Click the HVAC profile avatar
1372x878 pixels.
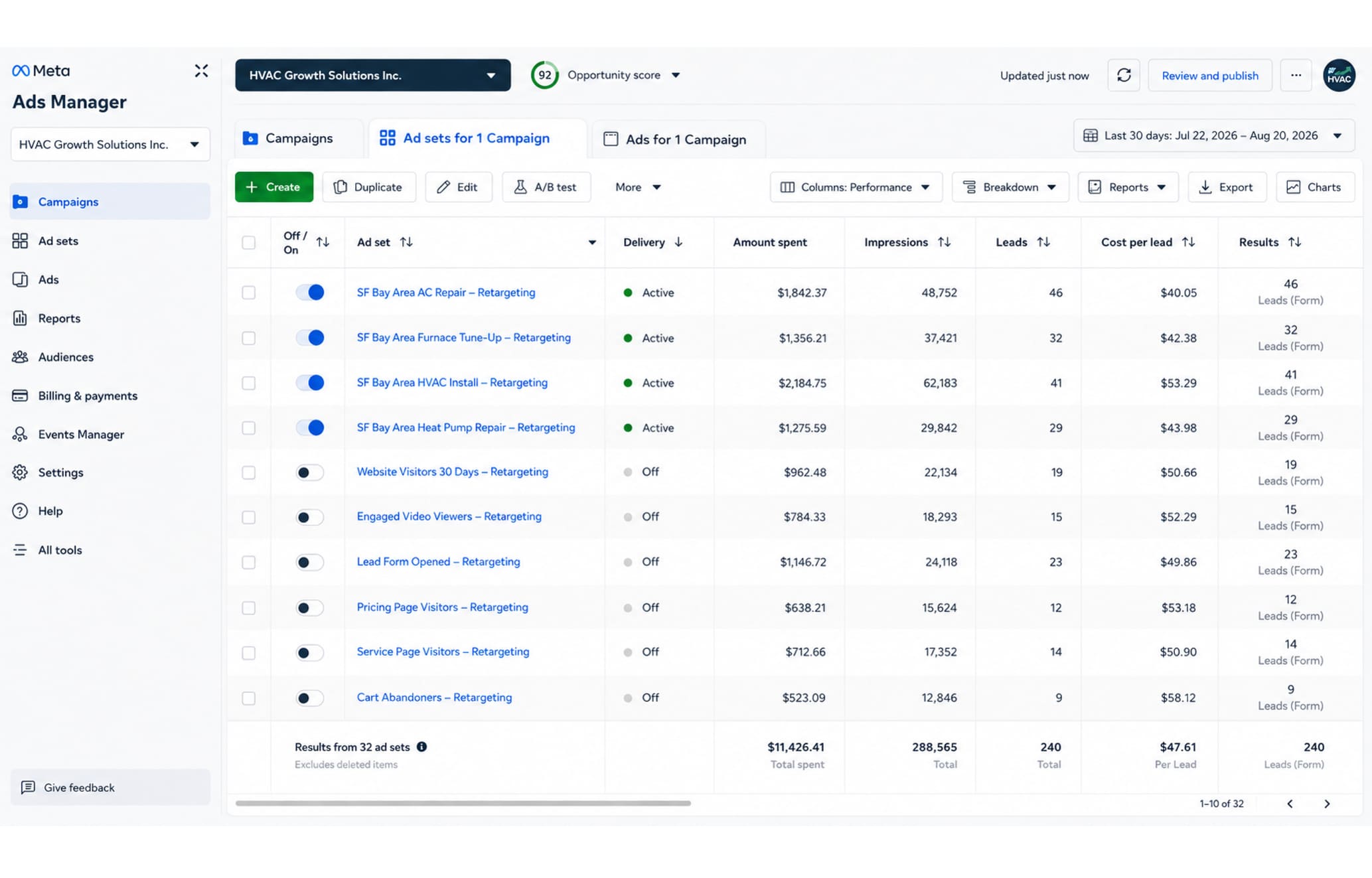point(1339,76)
